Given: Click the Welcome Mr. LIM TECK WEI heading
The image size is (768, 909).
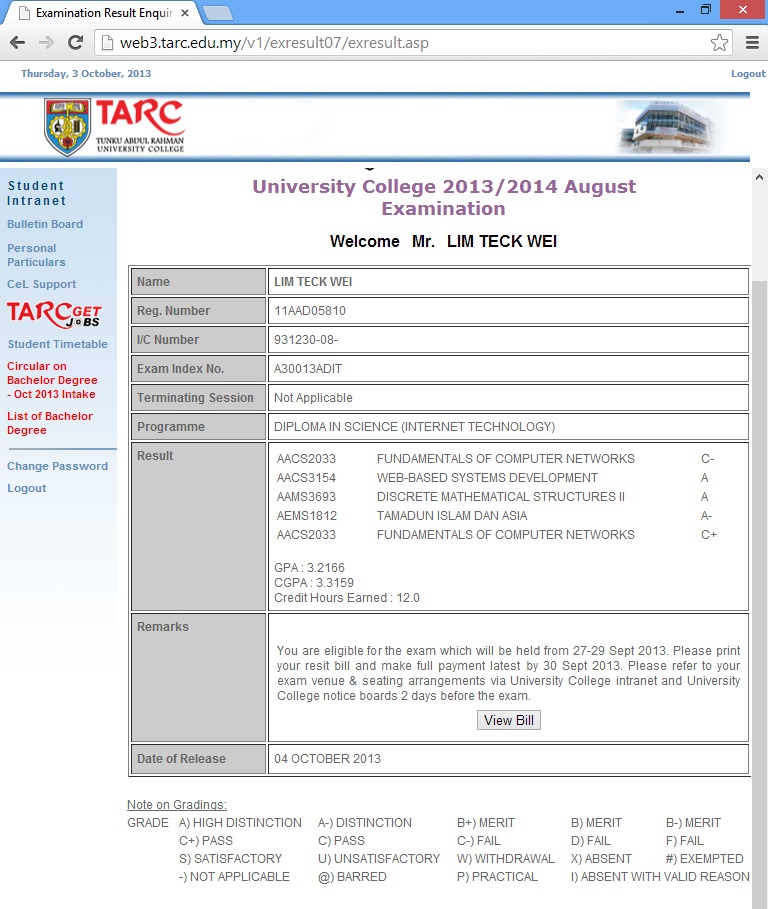Looking at the screenshot, I should pyautogui.click(x=443, y=241).
